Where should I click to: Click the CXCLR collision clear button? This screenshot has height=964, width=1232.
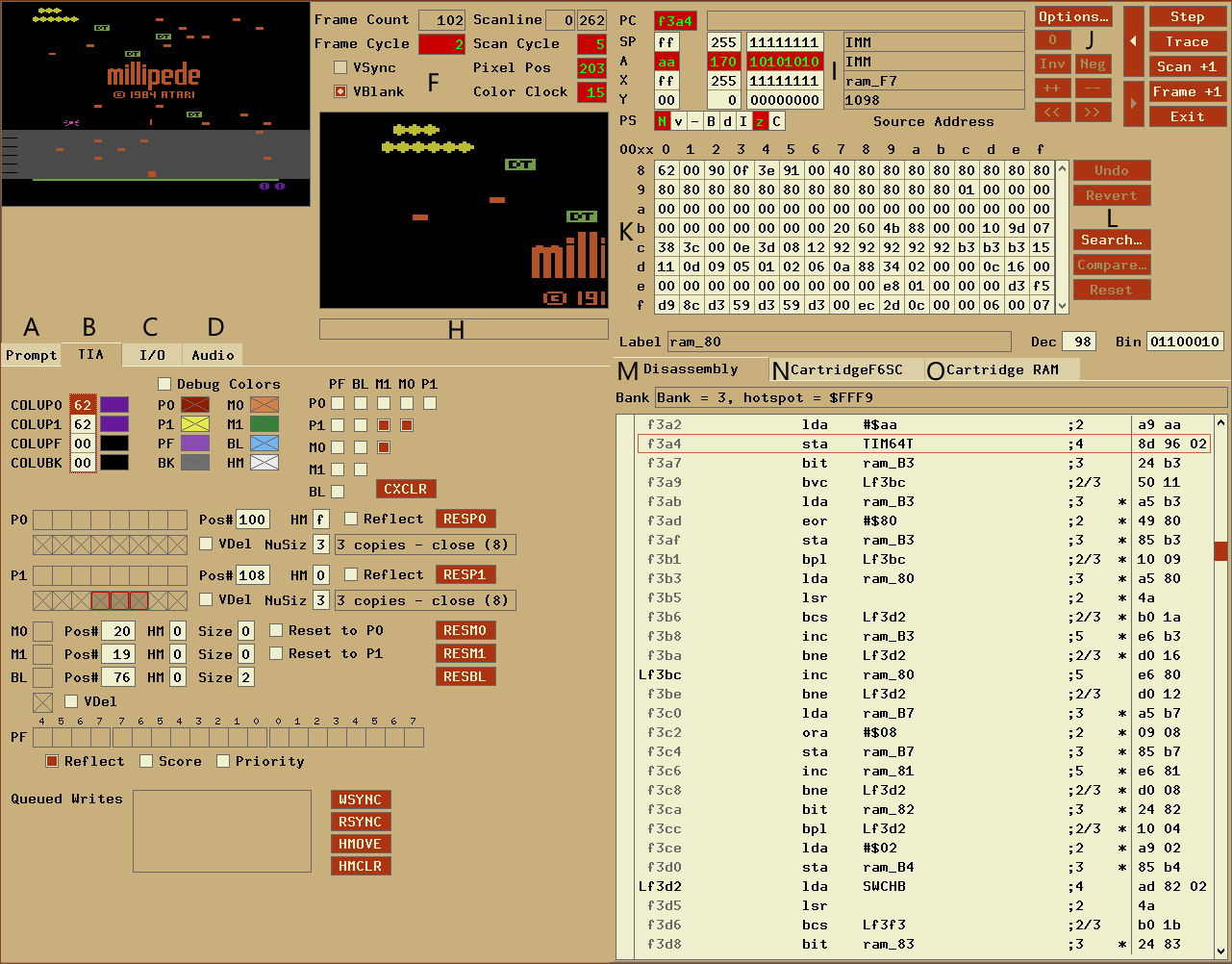tap(406, 489)
